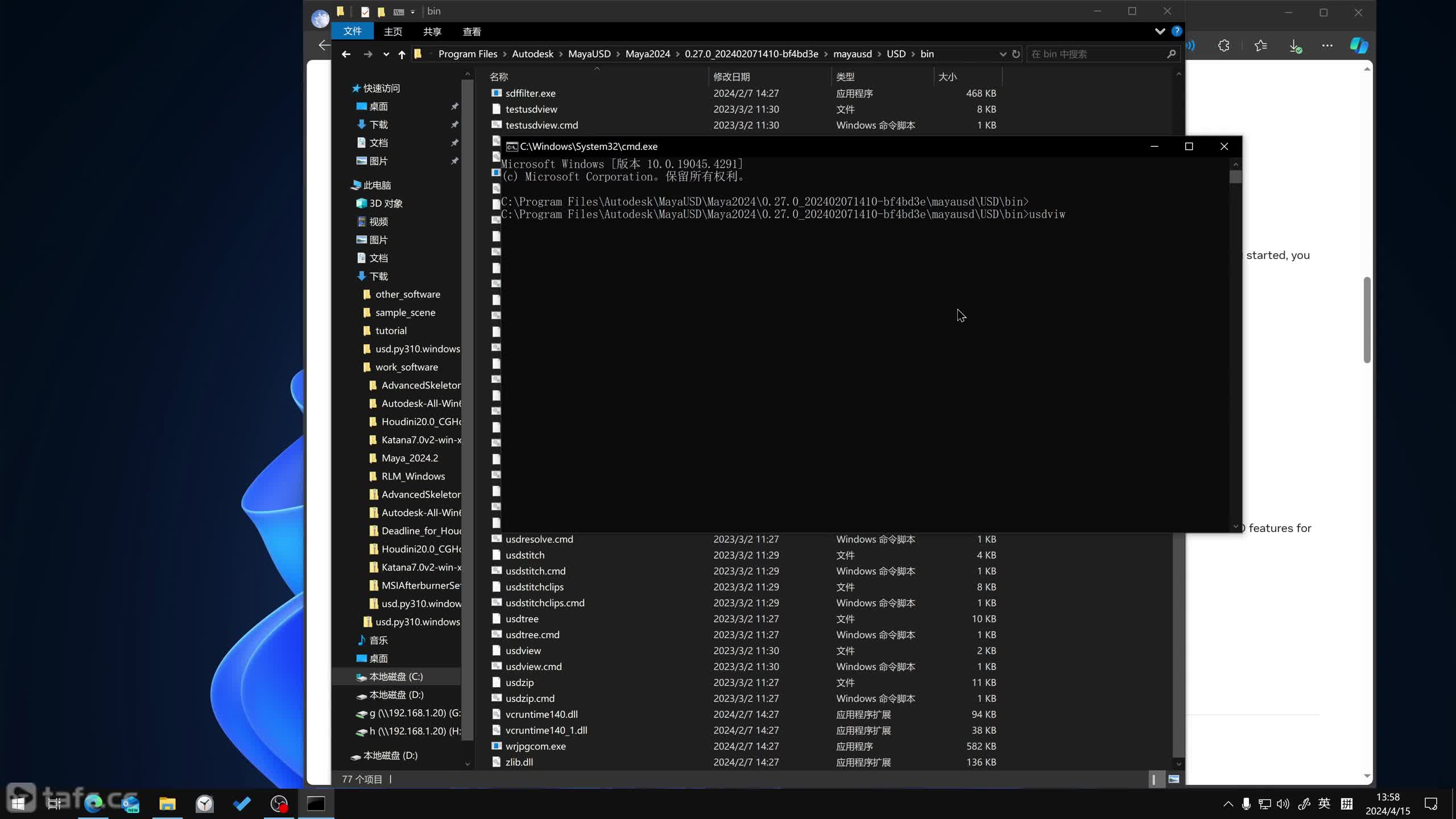Sort files by 名称 column header
Image resolution: width=1456 pixels, height=819 pixels.
[596, 77]
